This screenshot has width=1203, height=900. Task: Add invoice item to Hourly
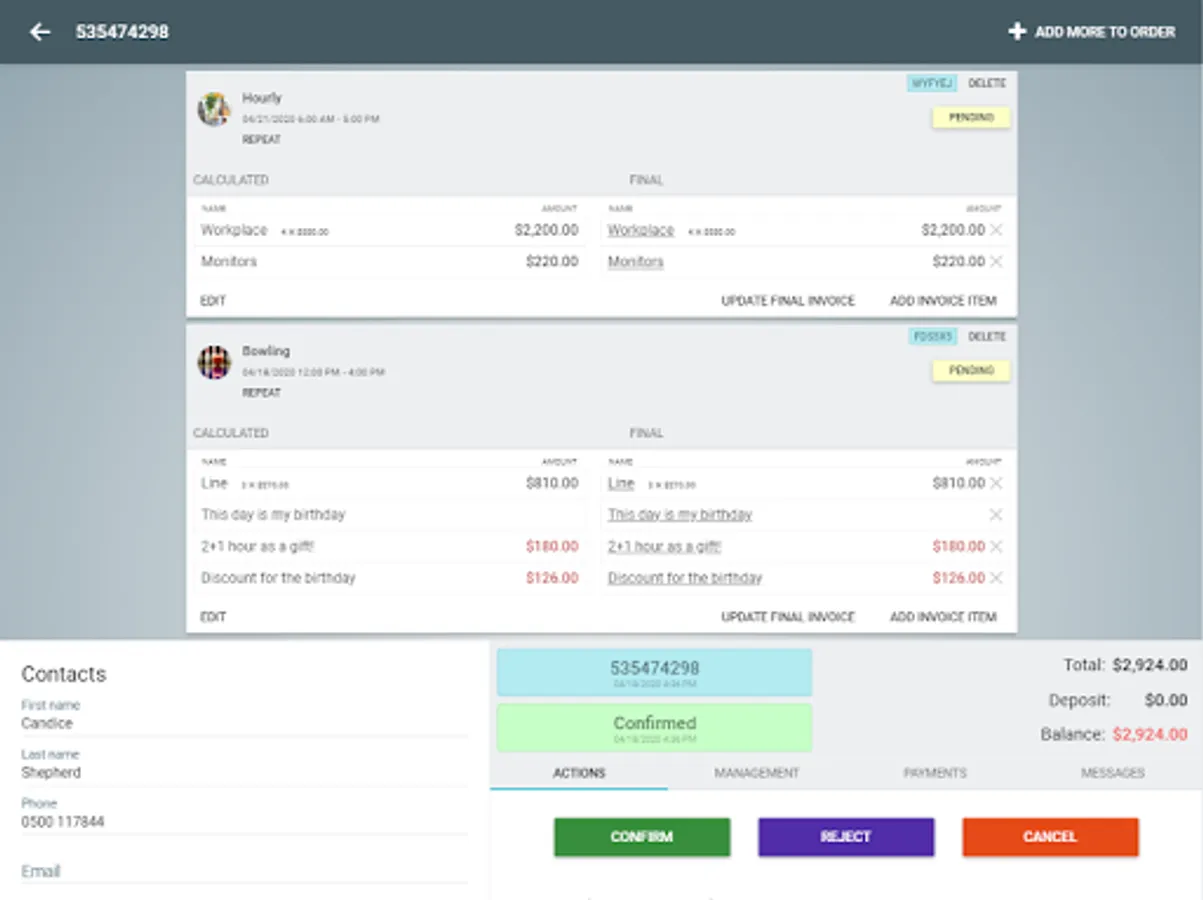coord(943,301)
